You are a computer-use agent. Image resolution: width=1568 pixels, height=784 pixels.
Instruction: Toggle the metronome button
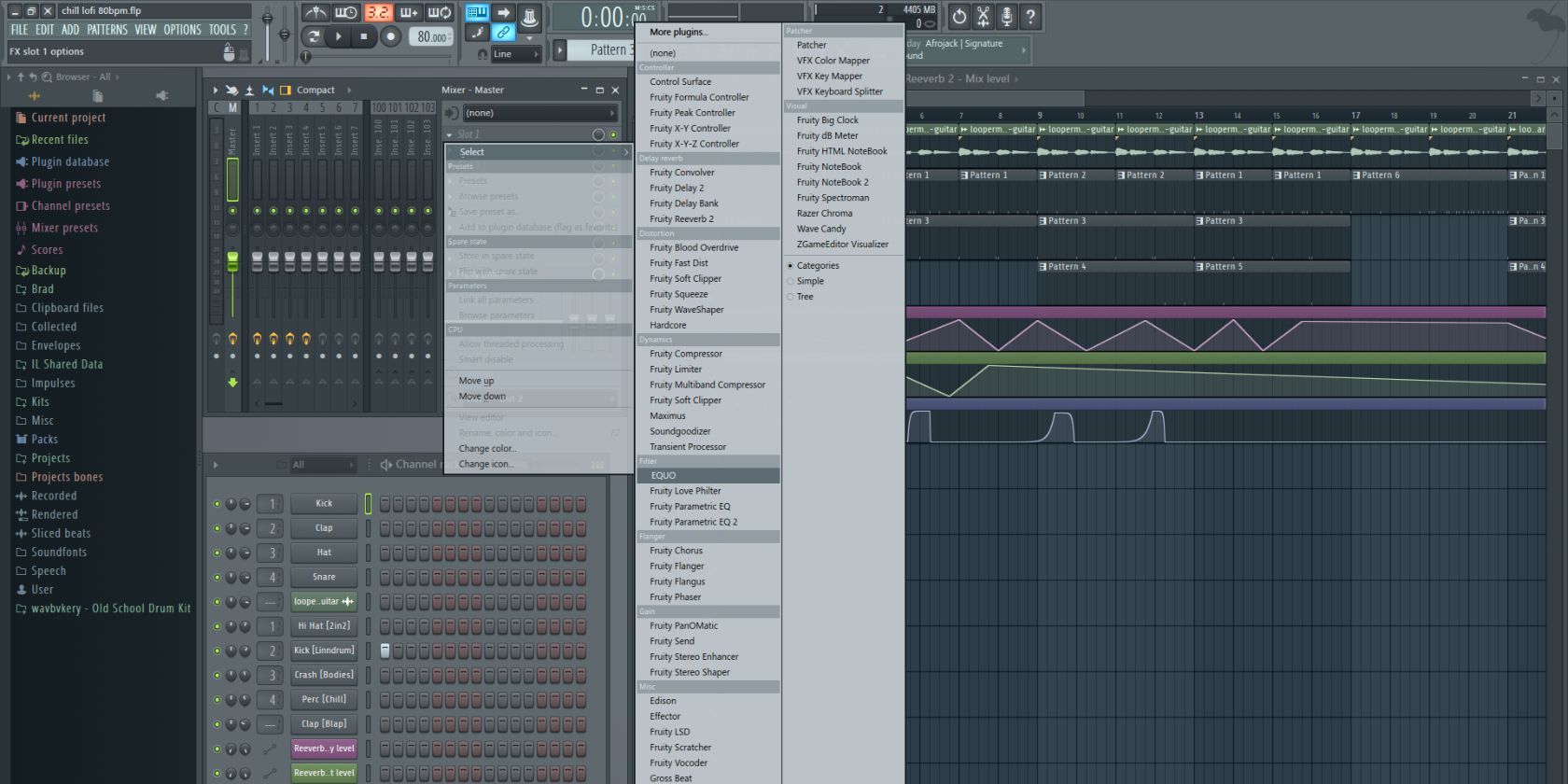click(x=315, y=12)
